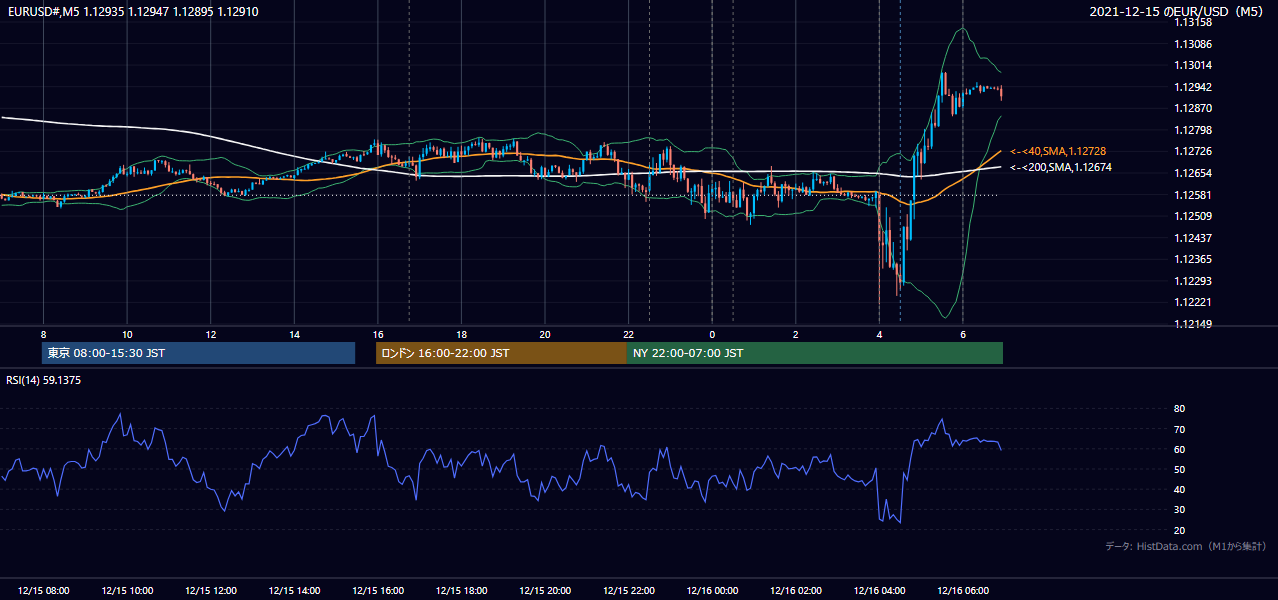Click price axis label 1.12365

(1193, 259)
